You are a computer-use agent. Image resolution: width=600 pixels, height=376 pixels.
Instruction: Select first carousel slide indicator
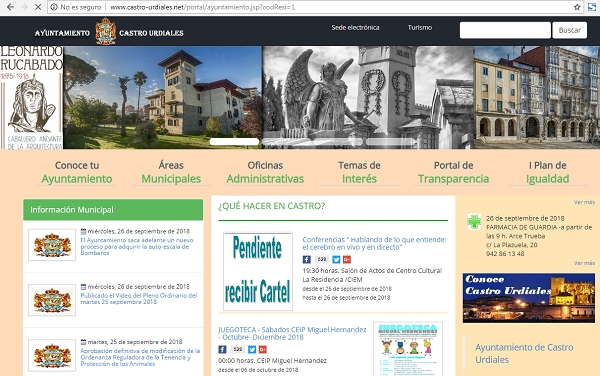[x=234, y=142]
